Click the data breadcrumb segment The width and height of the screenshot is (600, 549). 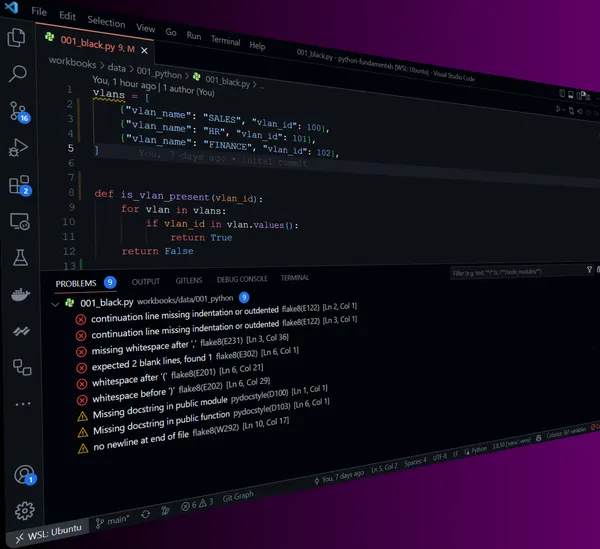tap(117, 68)
